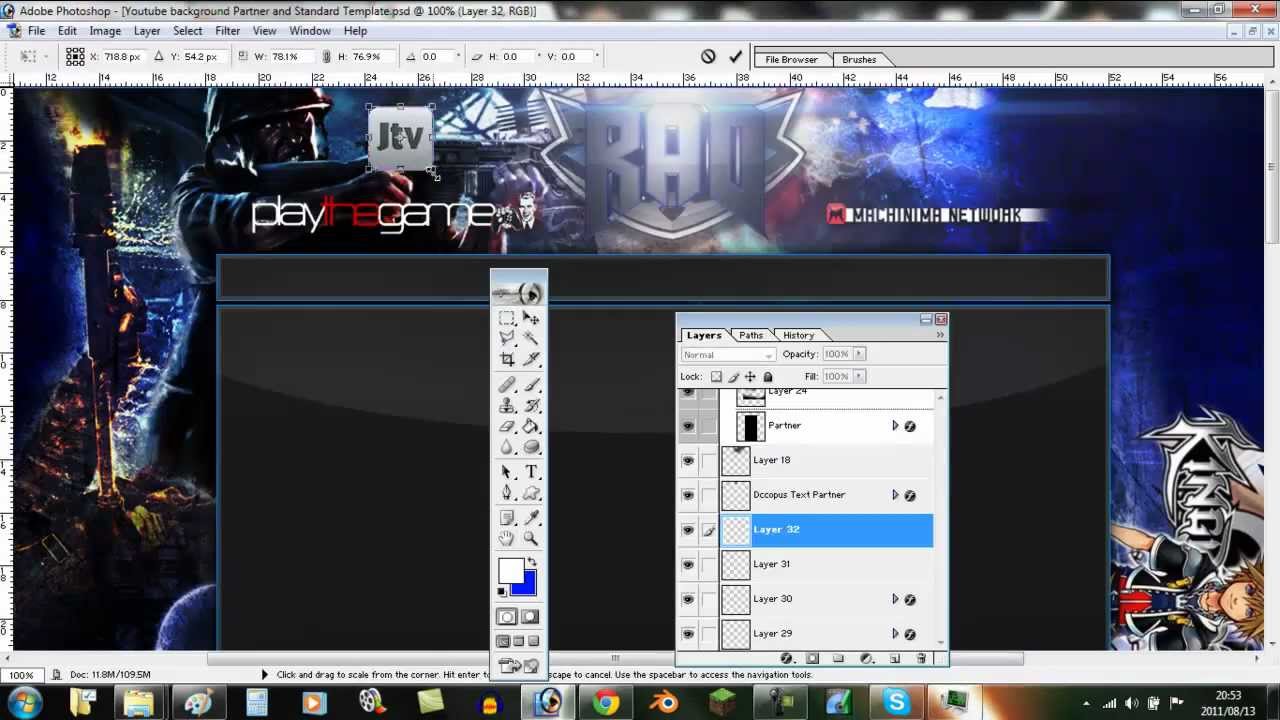Select the Magic Wand tool

[531, 339]
